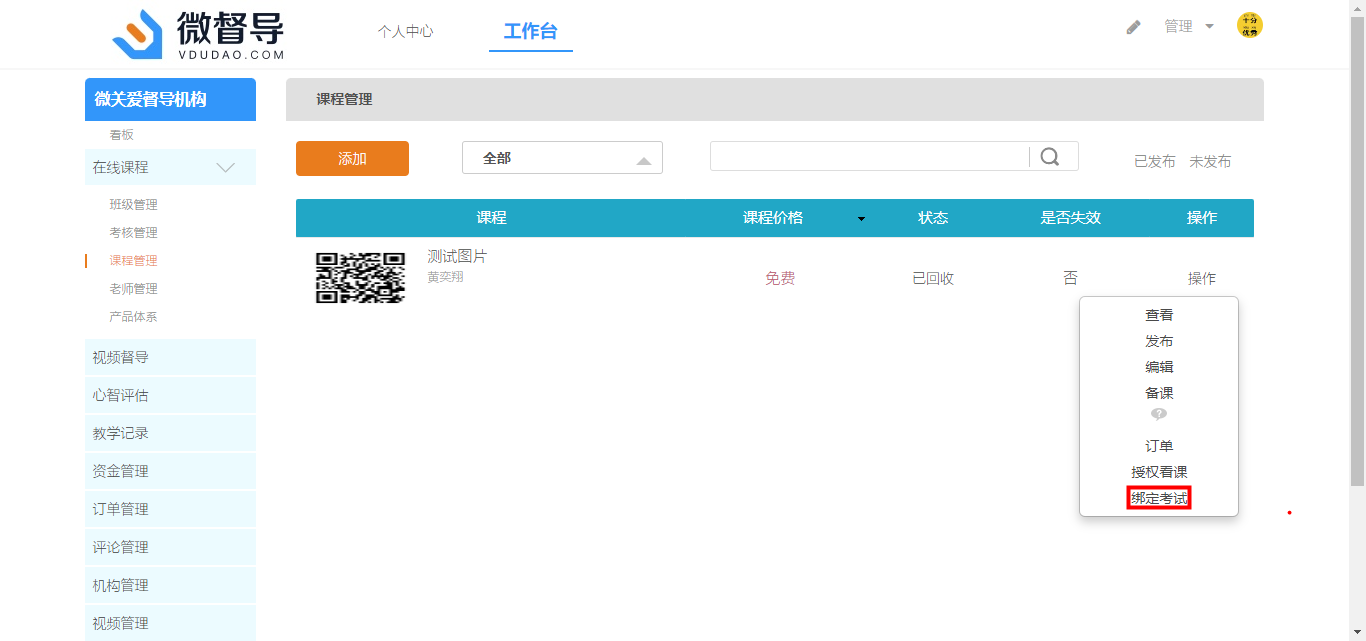Sort by the 课程价格 column arrow
The width and height of the screenshot is (1366, 641).
(861, 219)
